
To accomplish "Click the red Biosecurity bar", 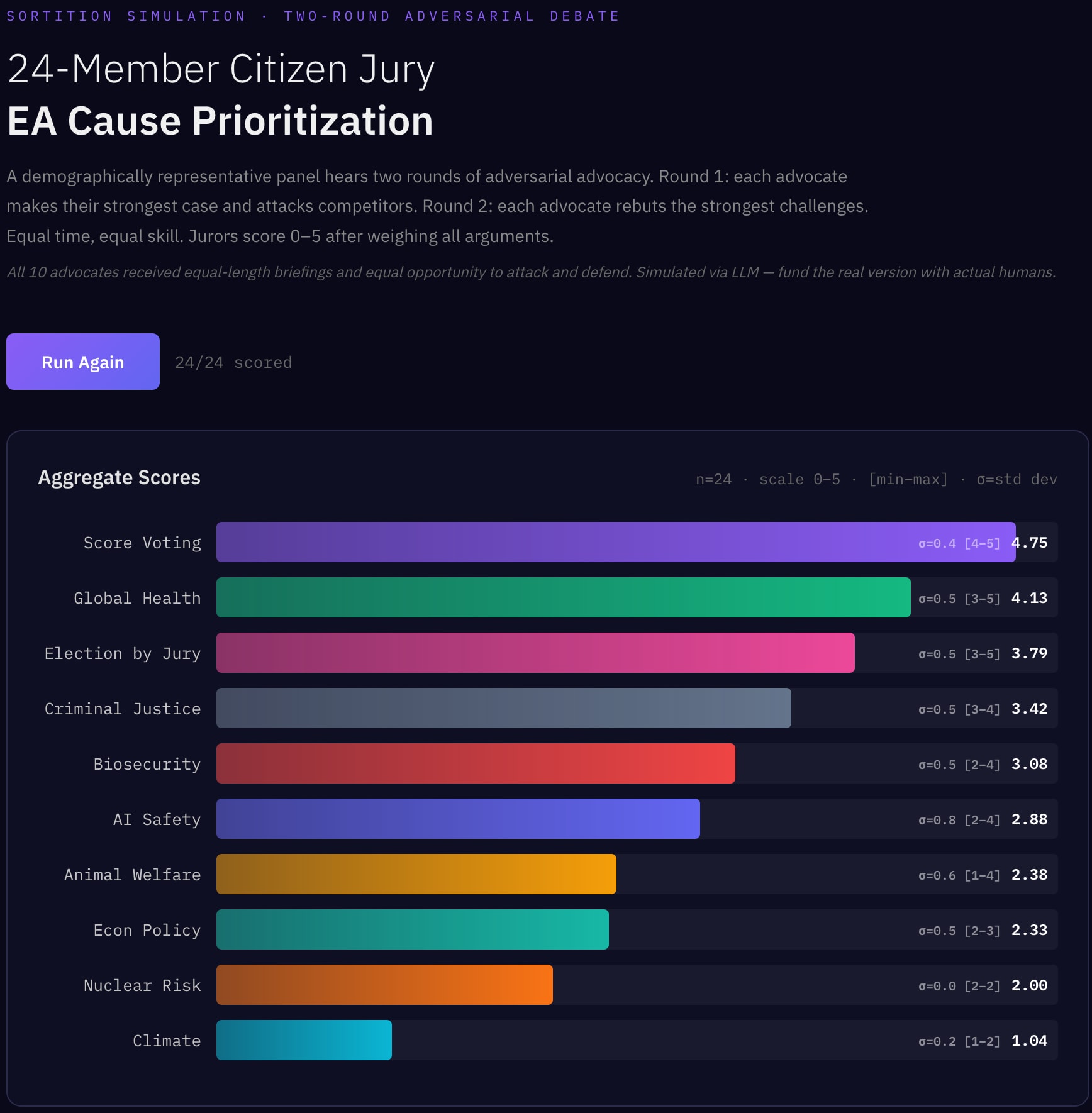I will click(x=476, y=763).
